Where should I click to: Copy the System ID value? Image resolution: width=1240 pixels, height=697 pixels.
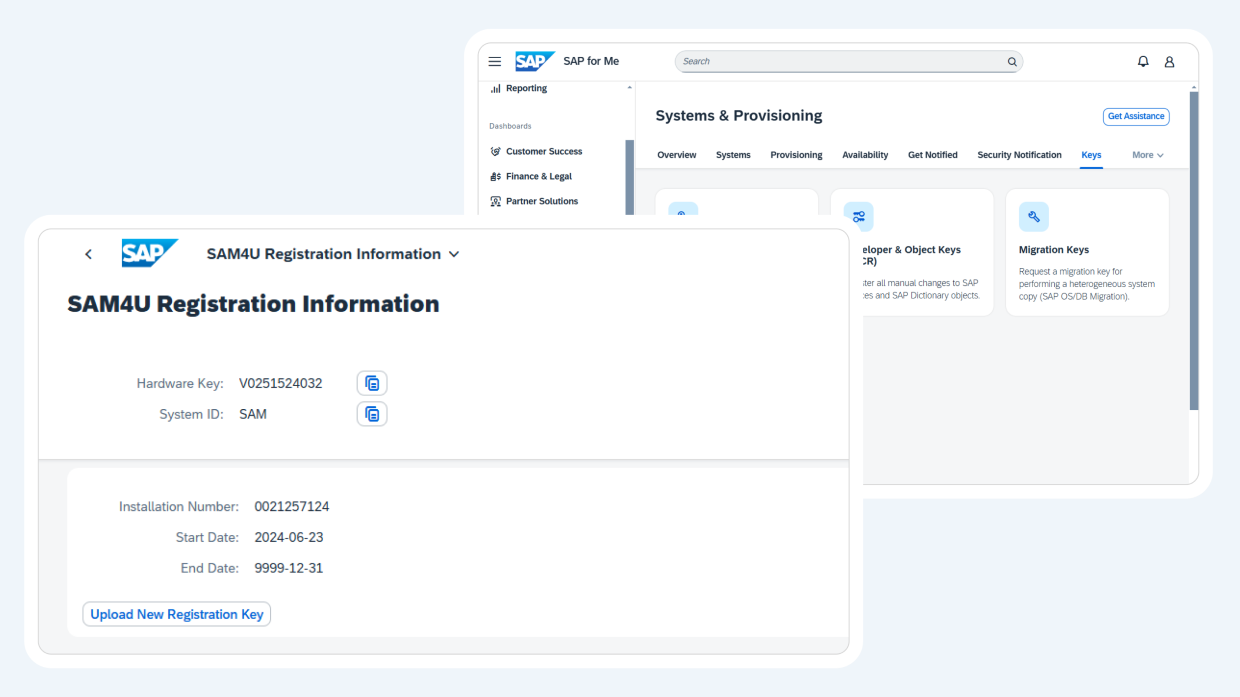[x=372, y=414]
